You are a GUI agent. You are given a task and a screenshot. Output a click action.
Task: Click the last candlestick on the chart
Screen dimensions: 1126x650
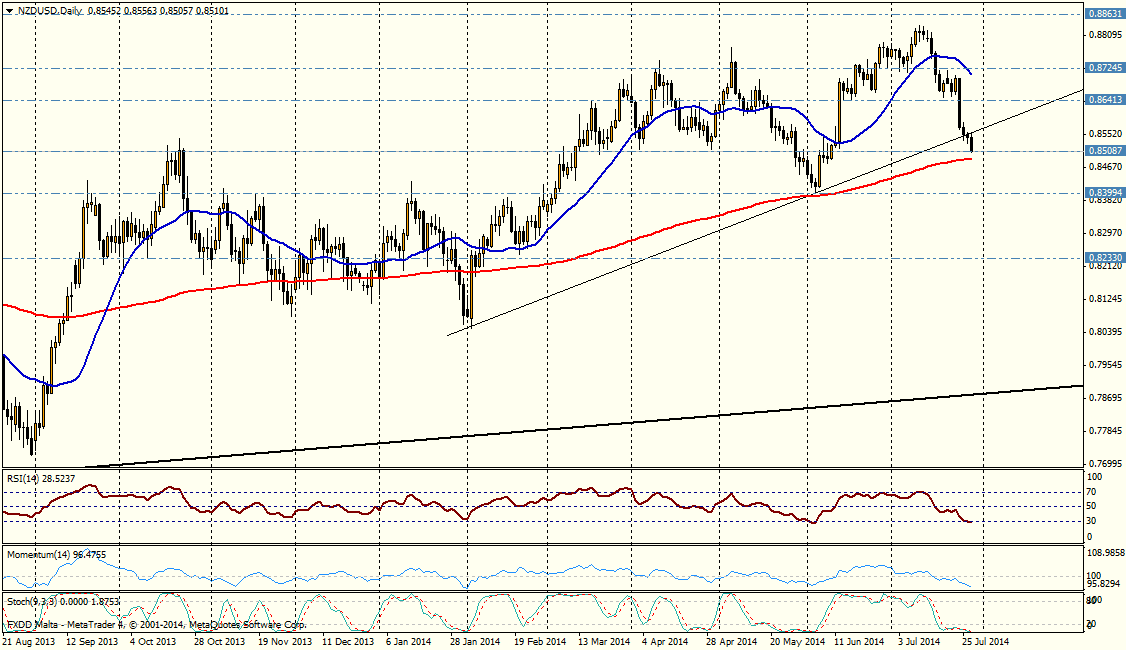[x=972, y=143]
